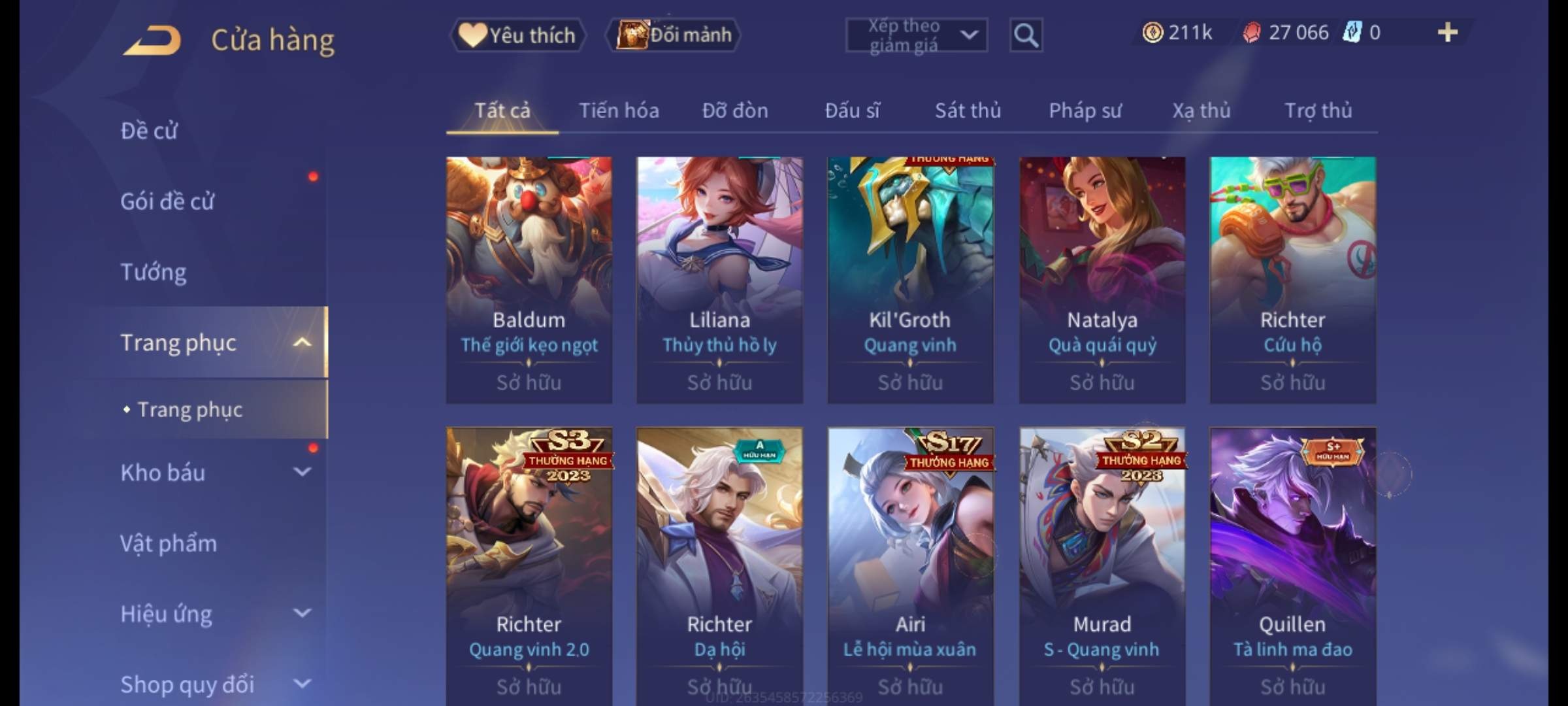Open Yêu thích favorites heart button
The image size is (1568, 706).
tap(517, 35)
